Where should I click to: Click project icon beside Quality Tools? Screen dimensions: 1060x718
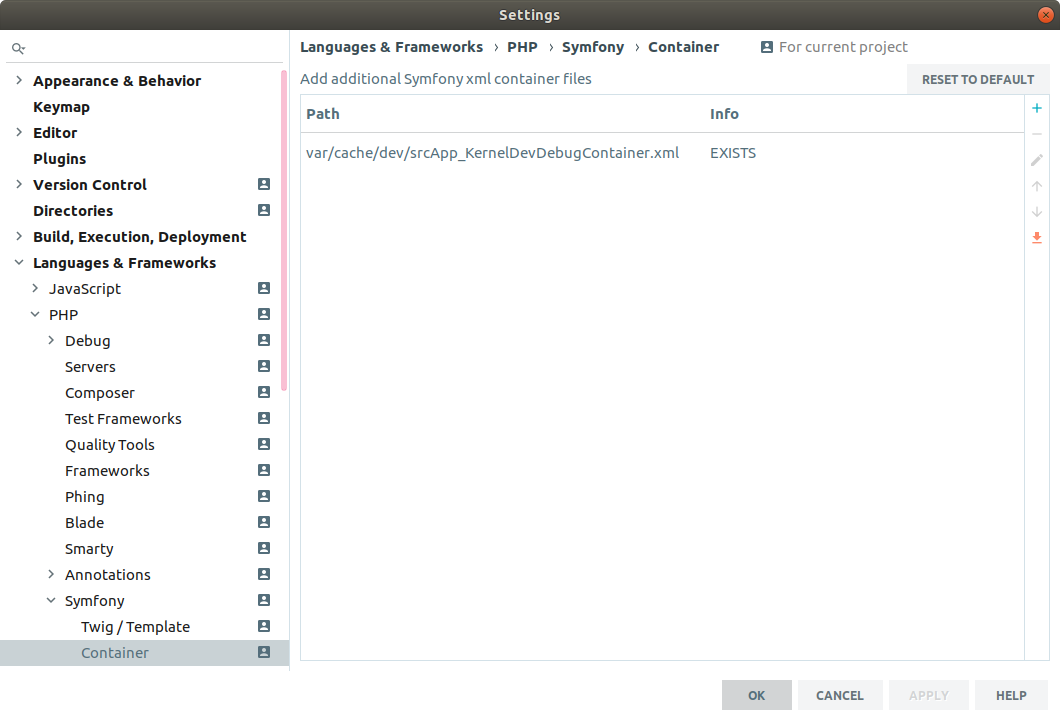coord(264,444)
